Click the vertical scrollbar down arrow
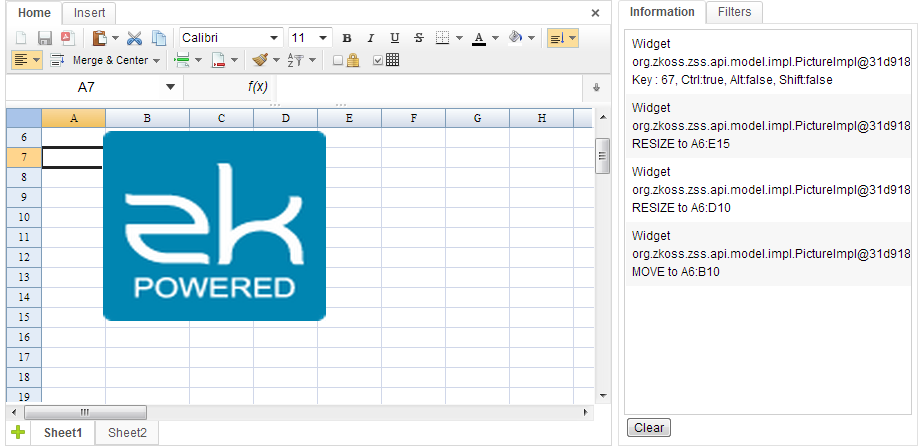This screenshot has height=446, width=923. (x=602, y=395)
